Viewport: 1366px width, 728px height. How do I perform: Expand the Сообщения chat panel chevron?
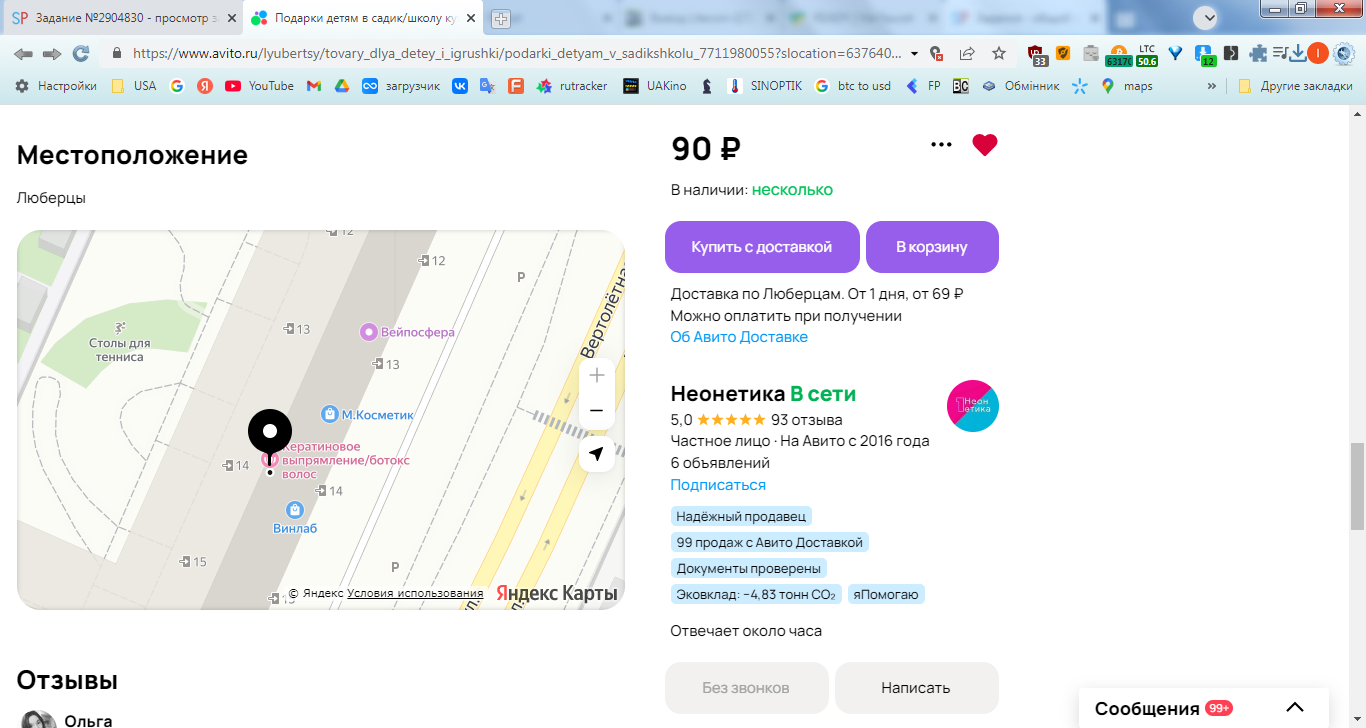[1295, 708]
